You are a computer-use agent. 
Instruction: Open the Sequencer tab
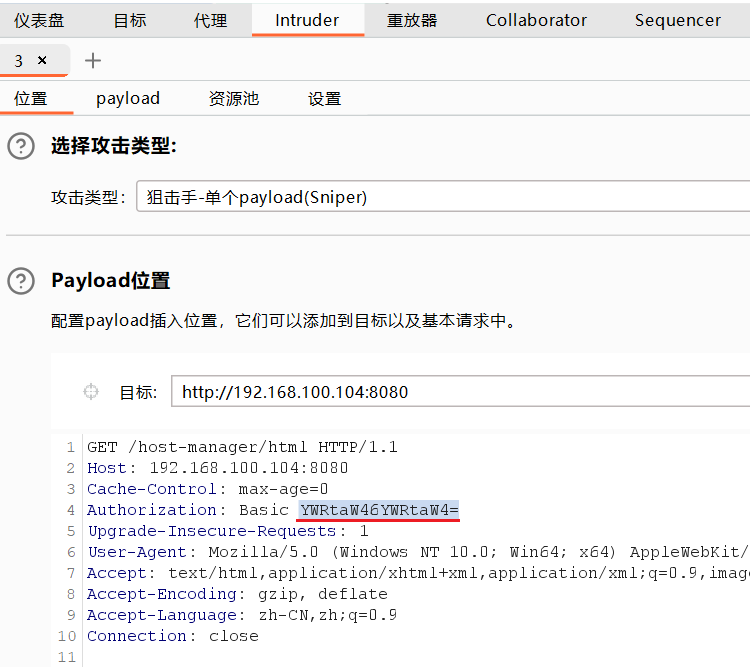click(x=677, y=20)
